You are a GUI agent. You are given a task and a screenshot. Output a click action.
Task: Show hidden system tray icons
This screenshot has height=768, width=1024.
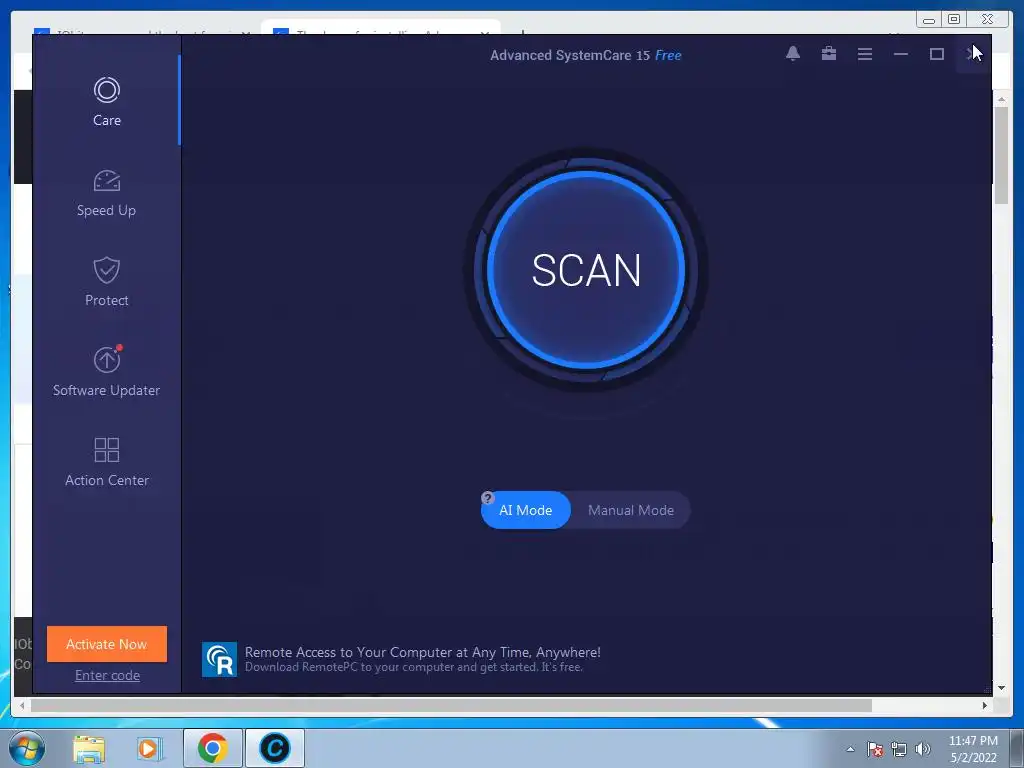pos(850,749)
